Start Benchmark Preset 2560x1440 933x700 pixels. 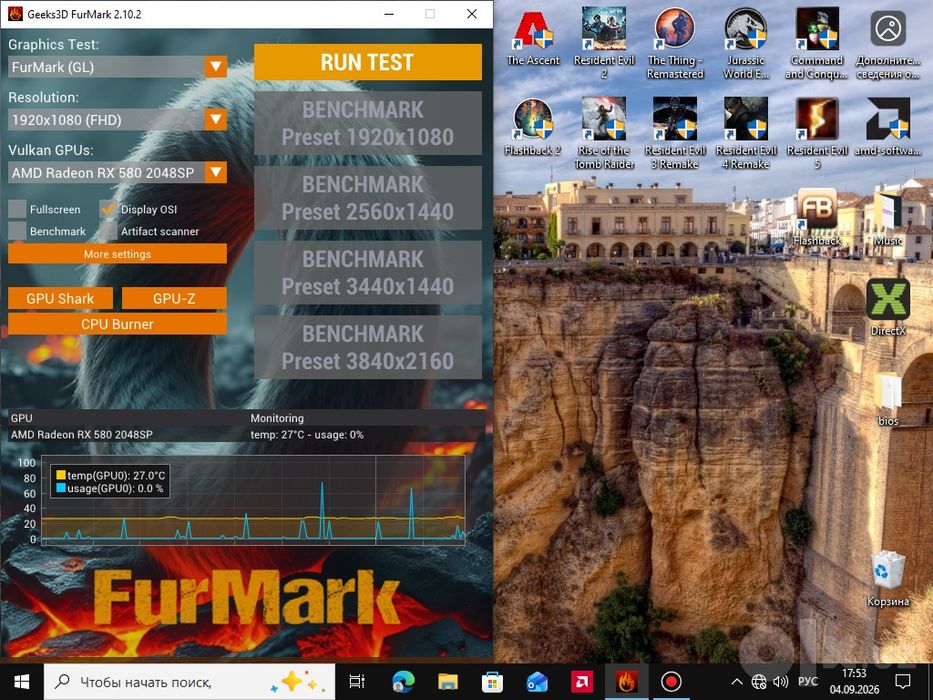[368, 198]
